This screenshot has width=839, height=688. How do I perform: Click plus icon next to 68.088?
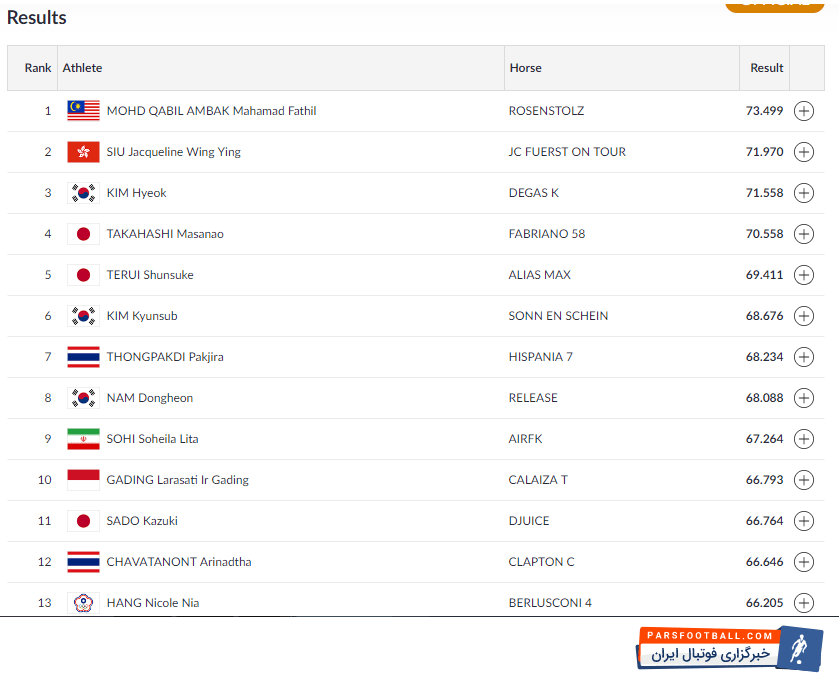[803, 398]
